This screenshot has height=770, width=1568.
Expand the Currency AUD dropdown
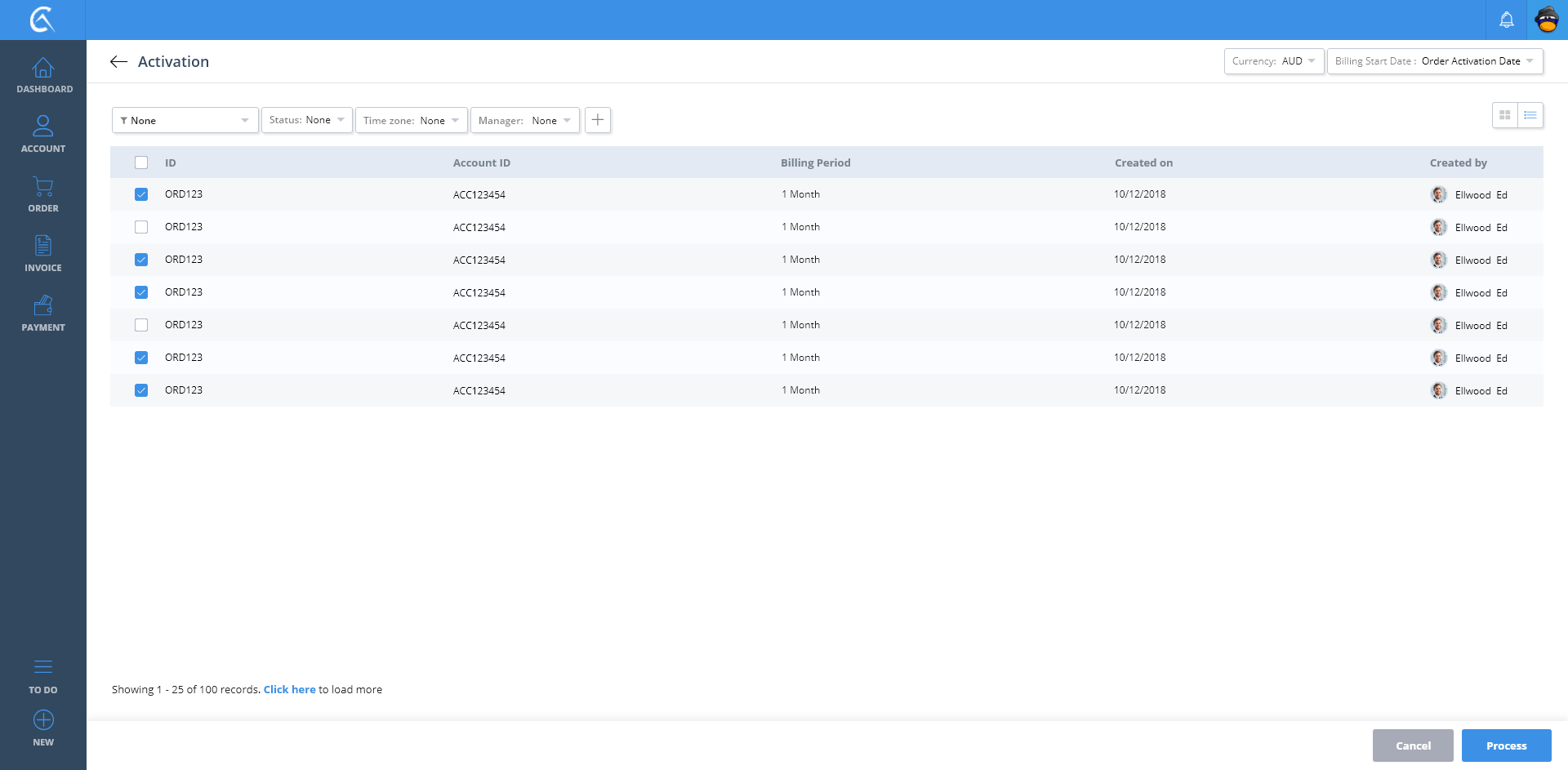(x=1273, y=61)
